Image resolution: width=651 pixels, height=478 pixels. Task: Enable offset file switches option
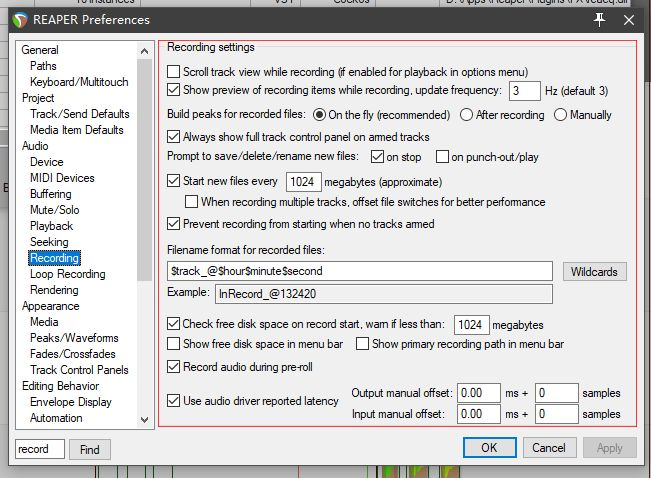191,201
